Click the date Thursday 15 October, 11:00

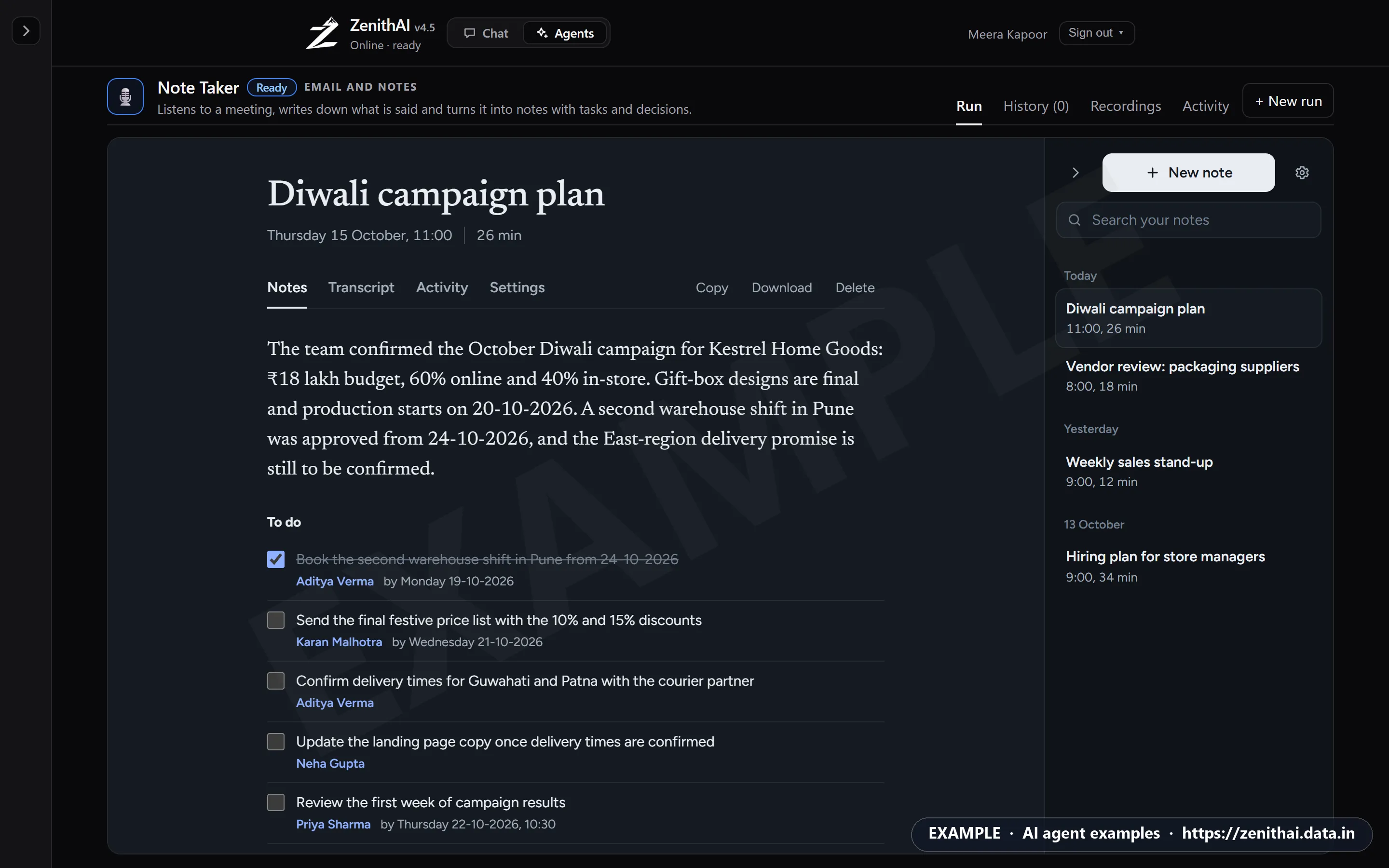coord(360,235)
